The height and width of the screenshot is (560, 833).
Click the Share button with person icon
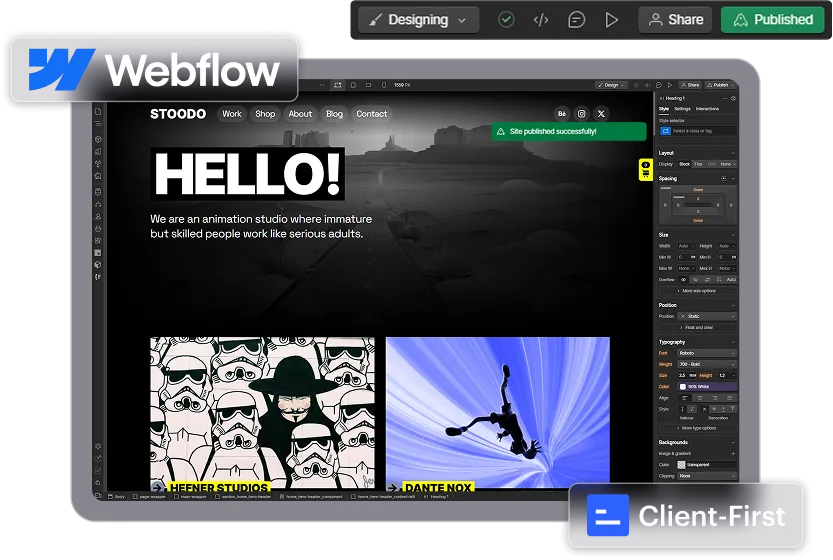(x=675, y=20)
